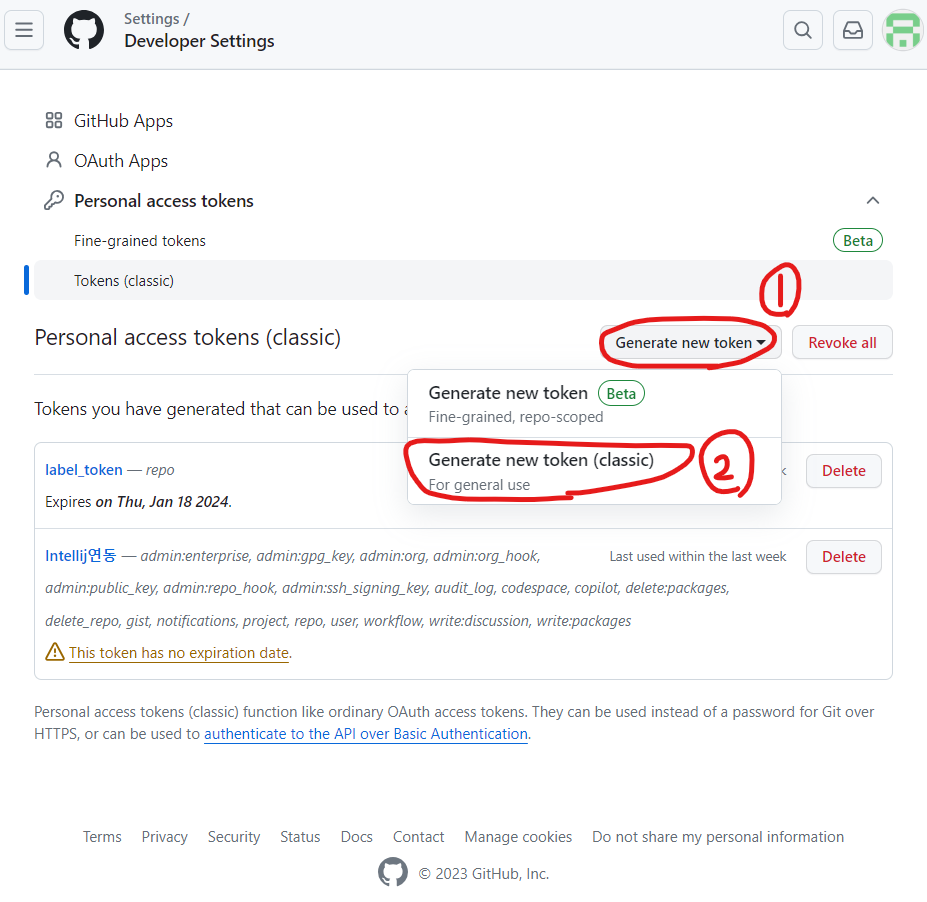Viewport: 927px width, 902px height.
Task: Click the warning triangle icon near expiration notice
Action: coord(55,652)
